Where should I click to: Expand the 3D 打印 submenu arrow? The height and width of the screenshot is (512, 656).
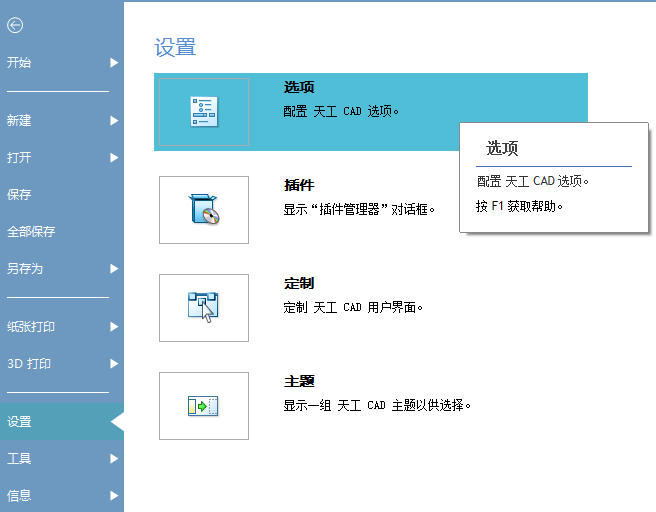click(x=114, y=364)
